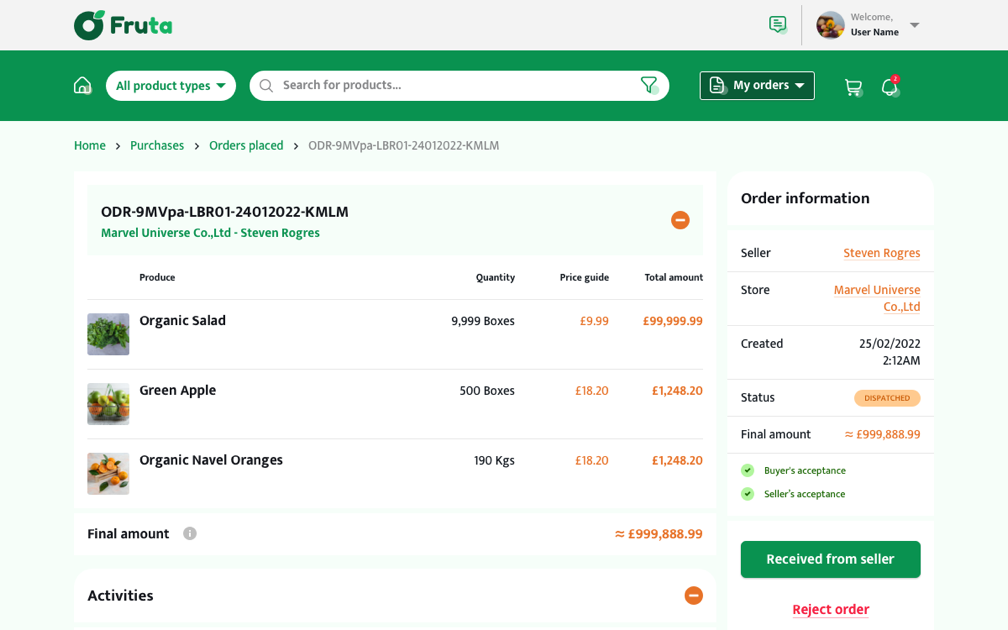Image resolution: width=1008 pixels, height=630 pixels.
Task: Click the Fruta logo
Action: (123, 25)
